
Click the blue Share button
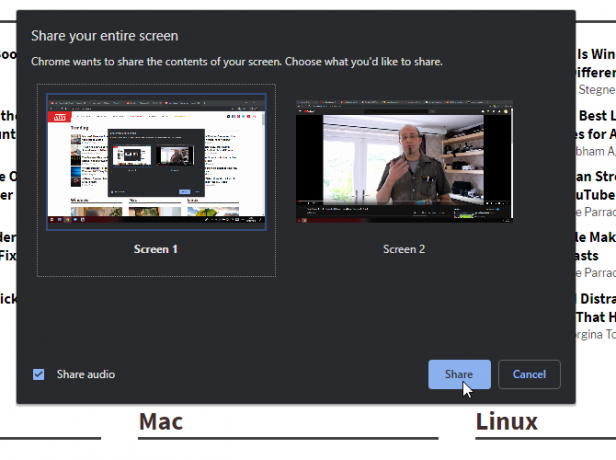click(x=459, y=374)
